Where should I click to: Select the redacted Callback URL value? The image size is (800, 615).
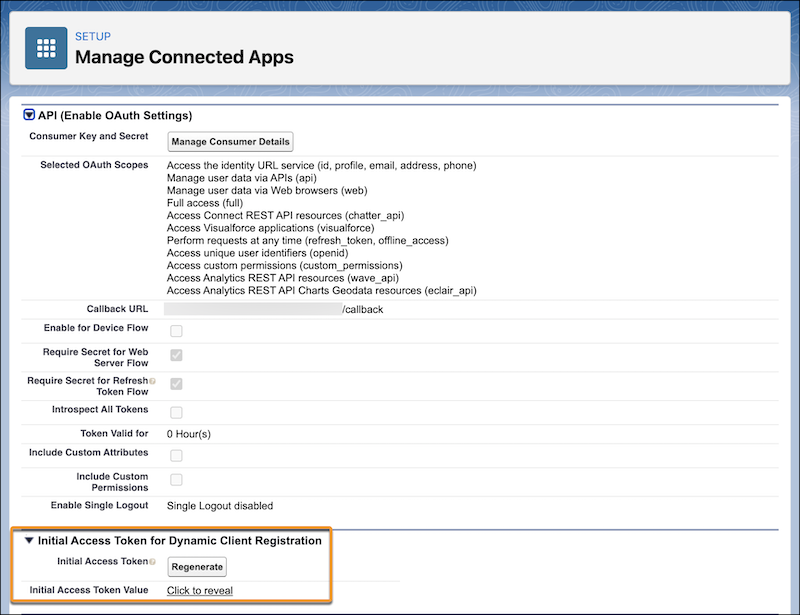(253, 310)
